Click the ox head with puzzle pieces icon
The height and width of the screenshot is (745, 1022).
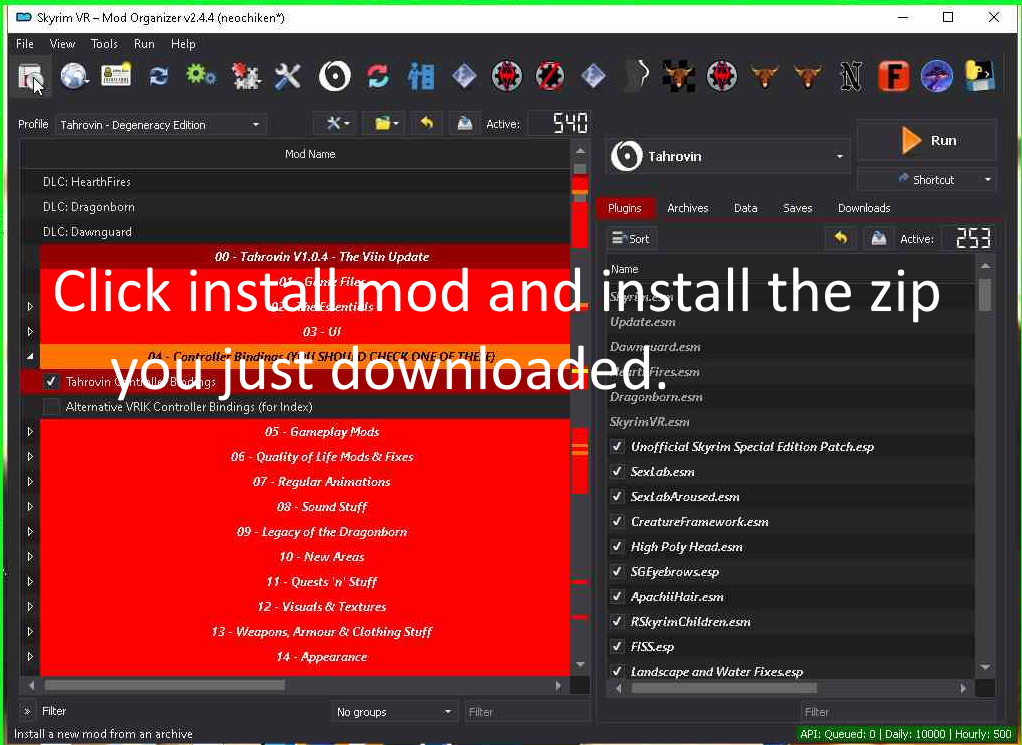point(679,76)
